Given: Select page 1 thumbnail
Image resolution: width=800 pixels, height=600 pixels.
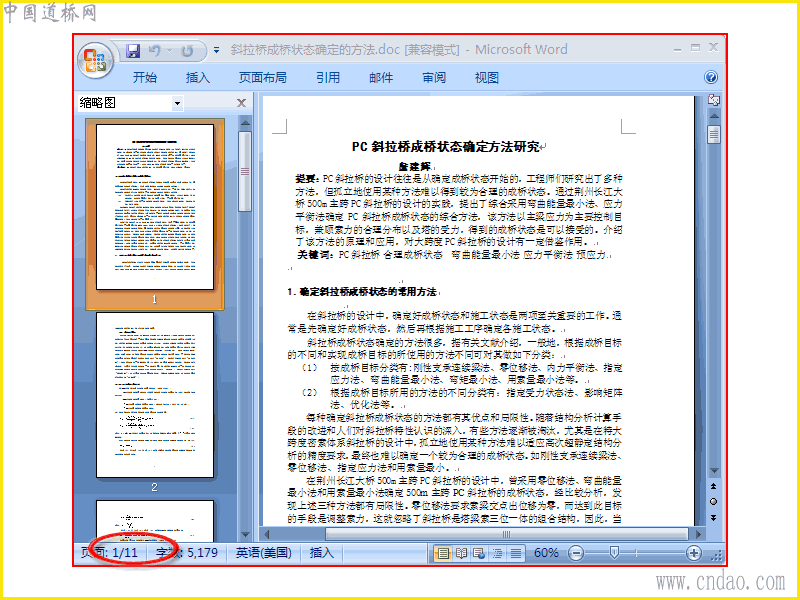Looking at the screenshot, I should click(x=155, y=207).
